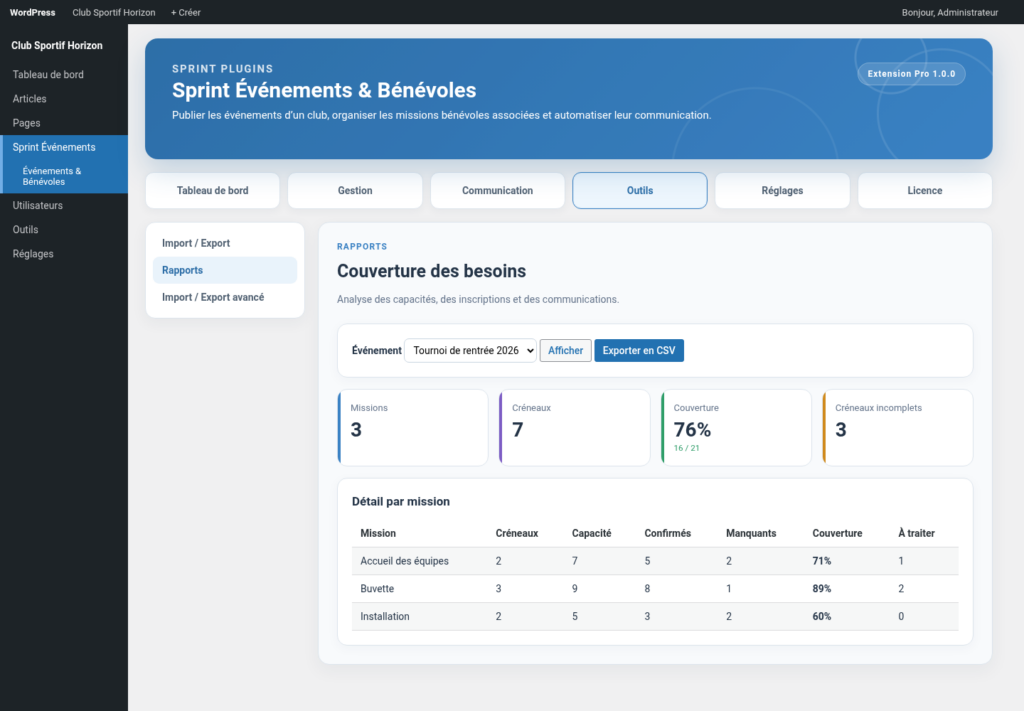Go to the Licence tab
The height and width of the screenshot is (711, 1024).
[925, 191]
